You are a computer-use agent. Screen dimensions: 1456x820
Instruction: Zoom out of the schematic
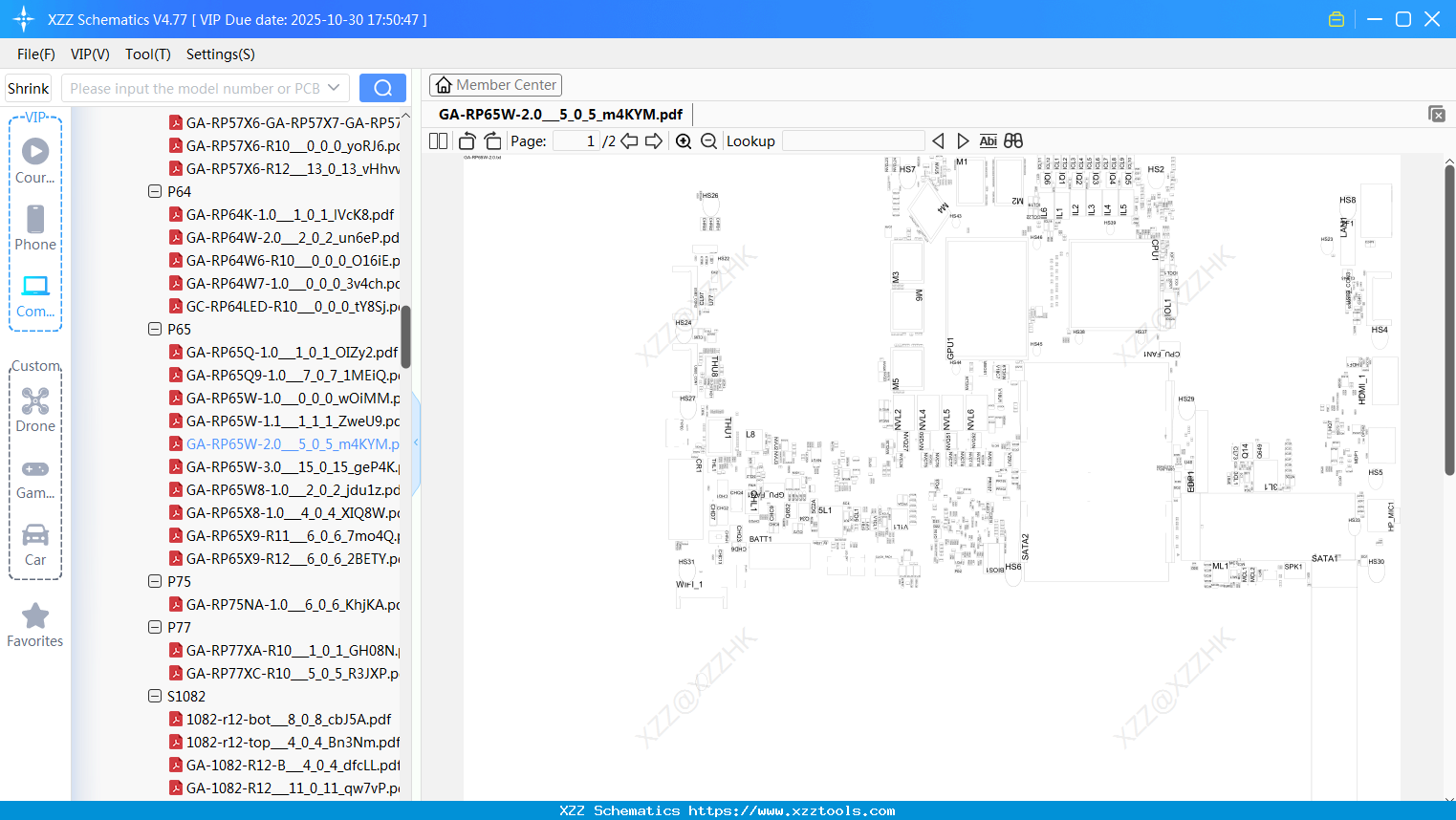click(x=708, y=141)
